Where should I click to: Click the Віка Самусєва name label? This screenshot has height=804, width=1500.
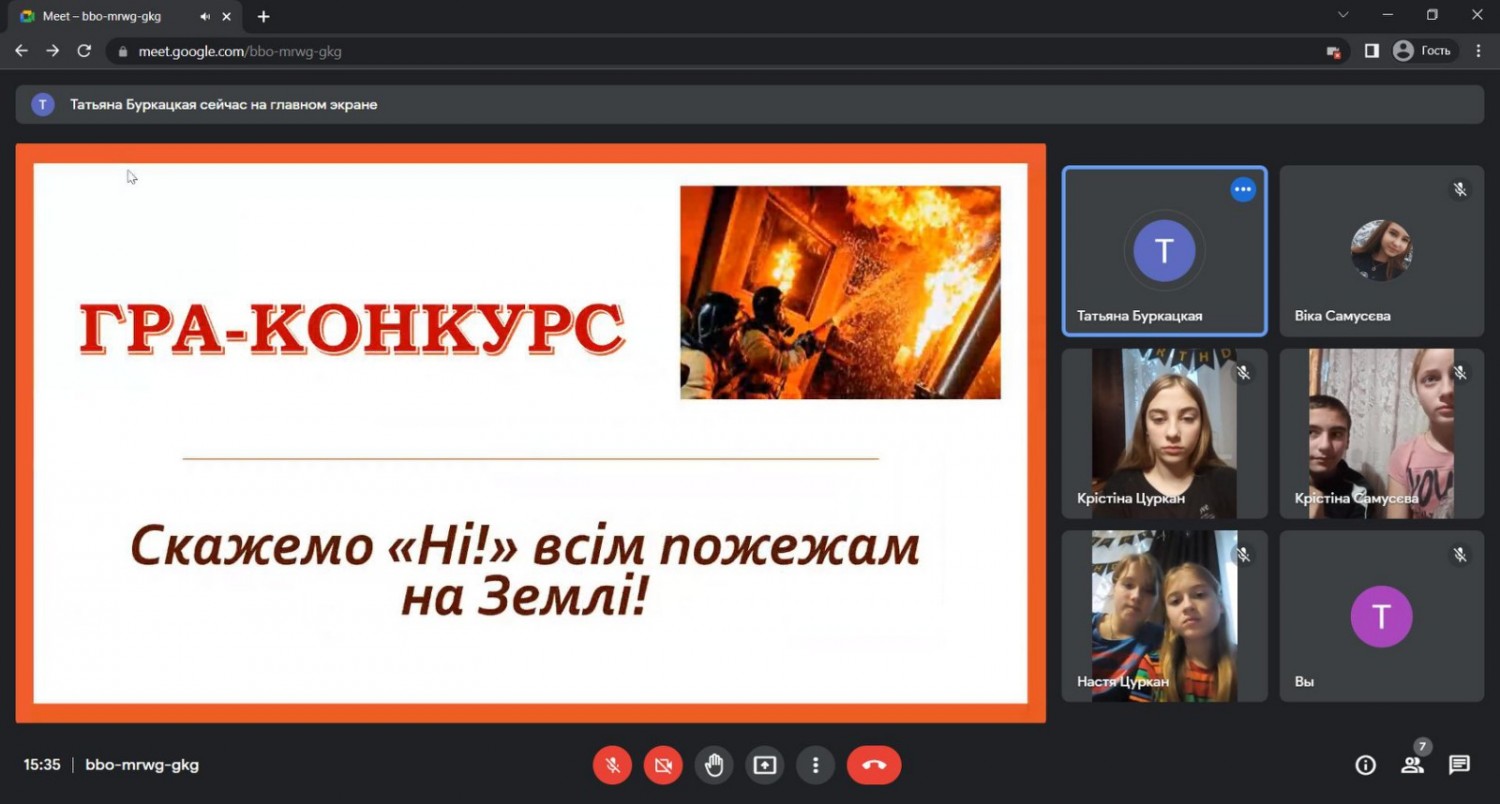(1343, 316)
